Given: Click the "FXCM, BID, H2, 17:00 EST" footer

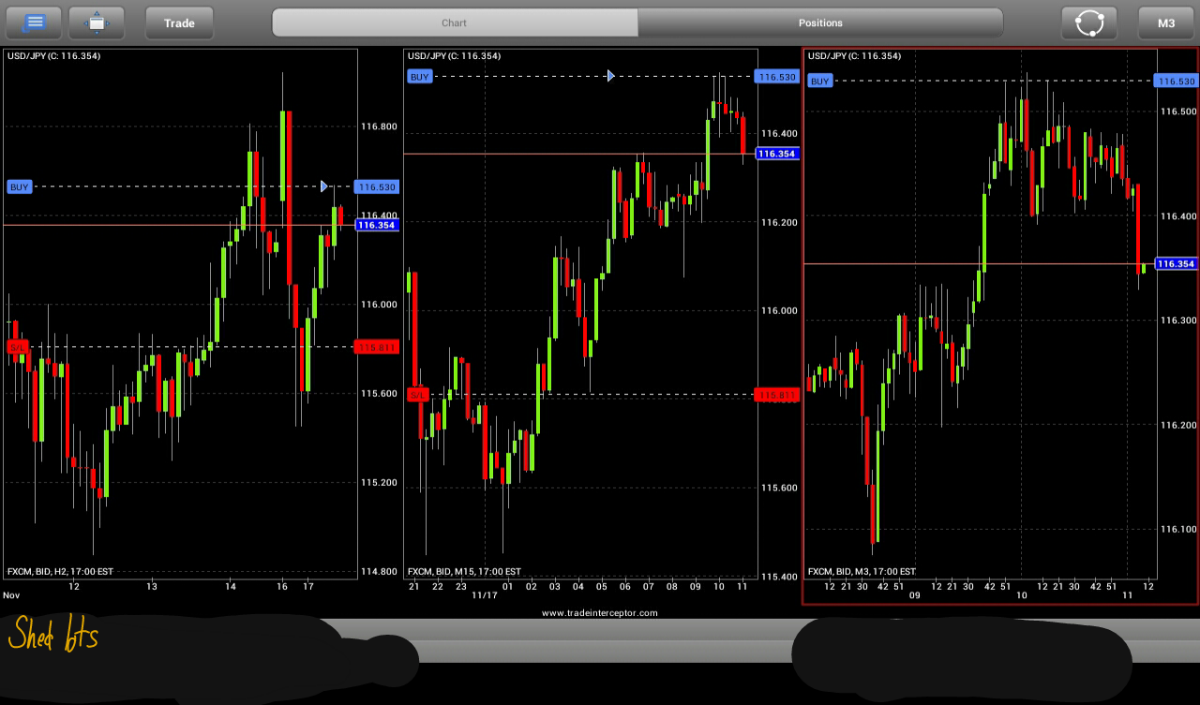Looking at the screenshot, I should pos(60,572).
